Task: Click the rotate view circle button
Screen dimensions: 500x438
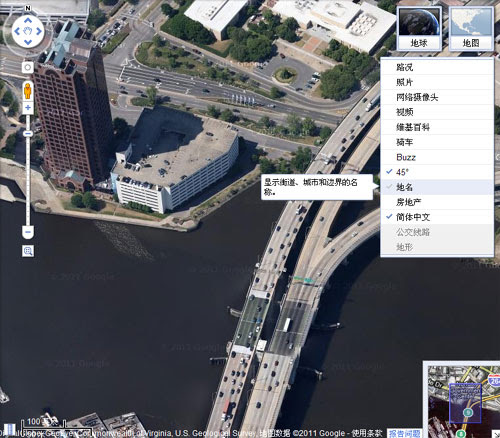Action: (x=28, y=67)
